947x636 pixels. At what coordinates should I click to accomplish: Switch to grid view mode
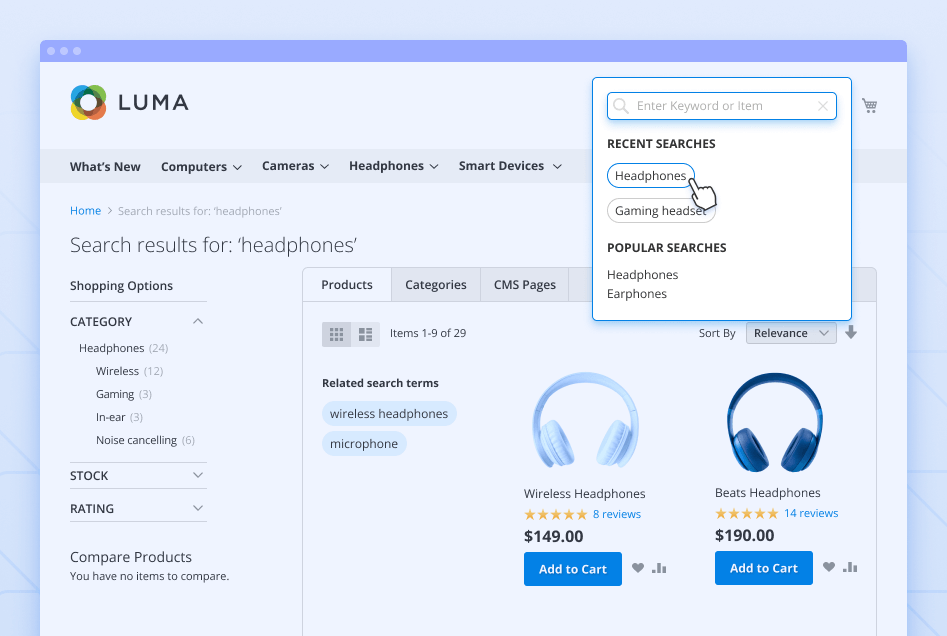click(x=337, y=334)
